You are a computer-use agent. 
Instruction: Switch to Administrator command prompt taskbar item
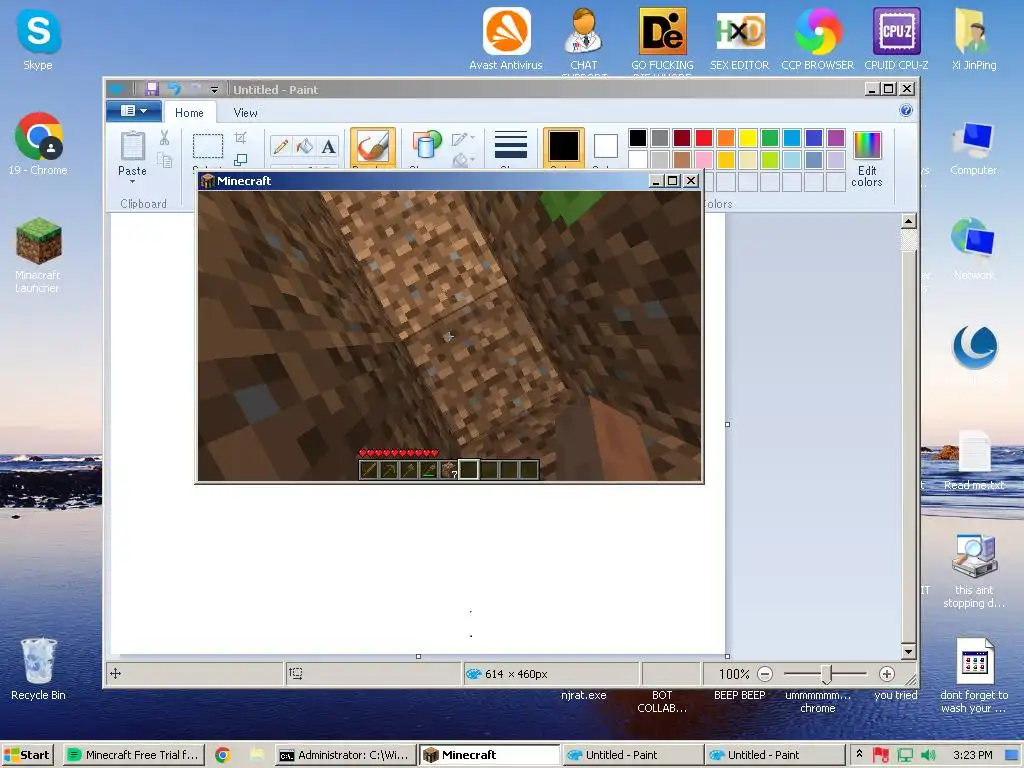345,755
